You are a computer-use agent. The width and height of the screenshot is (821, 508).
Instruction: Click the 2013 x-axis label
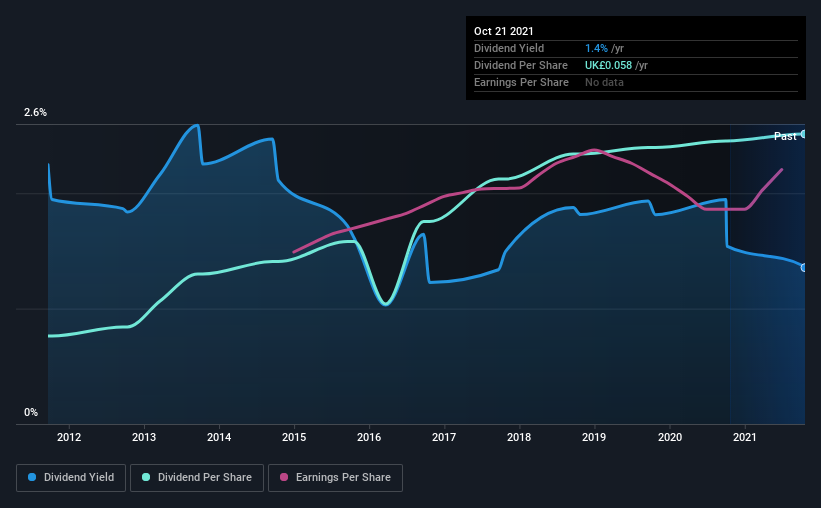point(144,437)
